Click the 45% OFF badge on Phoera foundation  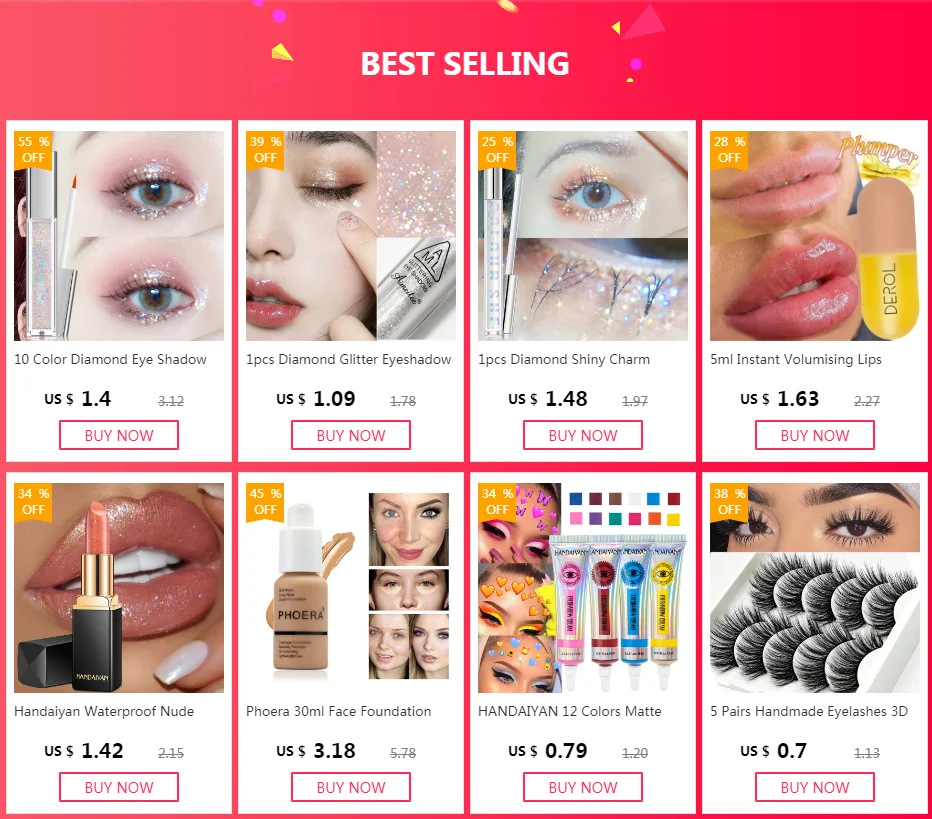265,502
